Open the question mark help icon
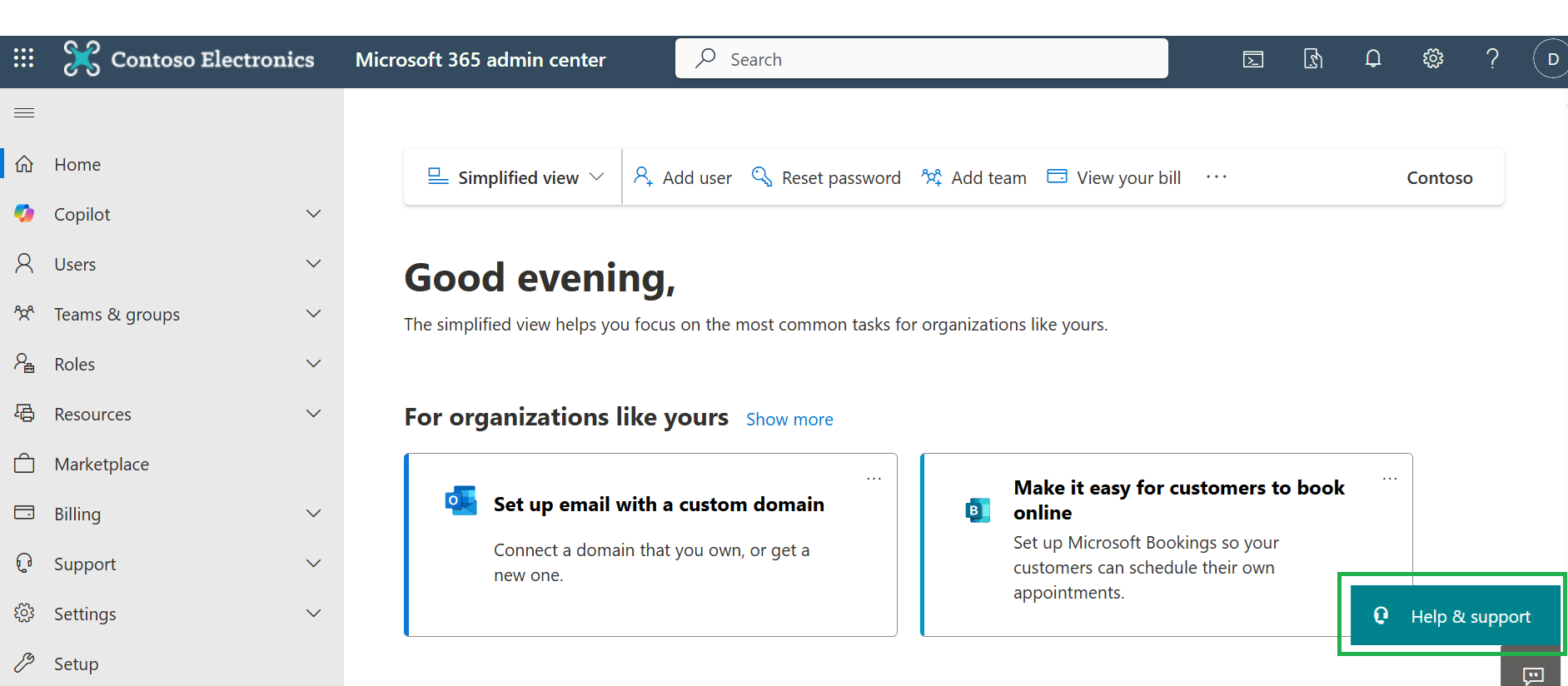Screen dimensions: 1568x686 tap(1492, 58)
